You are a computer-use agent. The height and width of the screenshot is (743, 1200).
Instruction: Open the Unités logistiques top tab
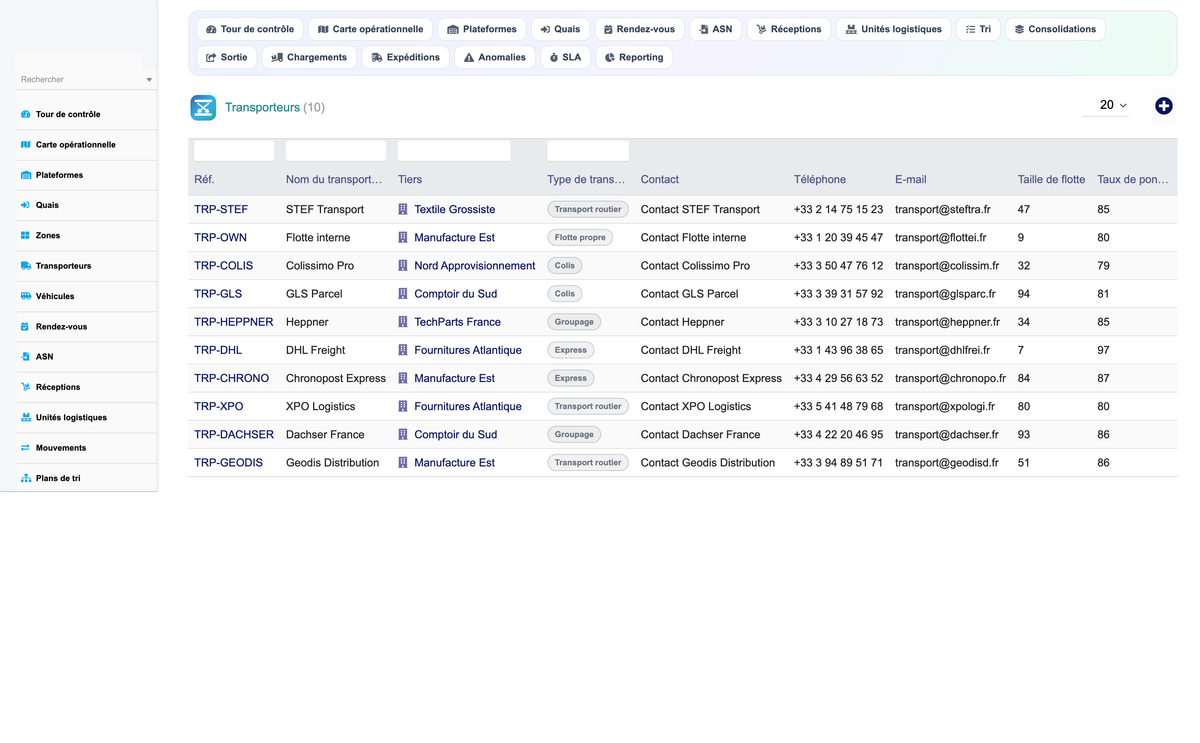[893, 29]
